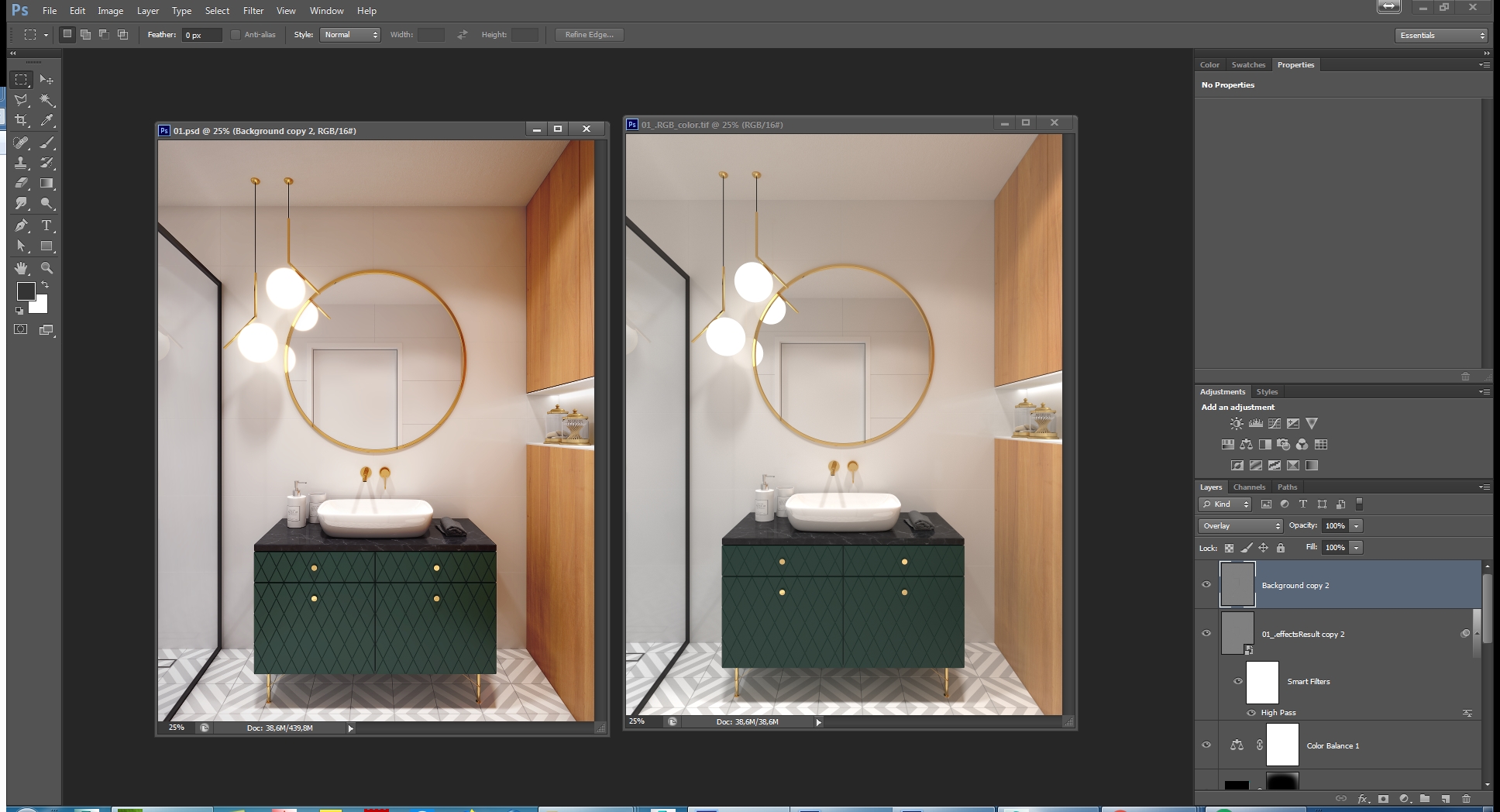
Task: Select the Pen tool
Action: click(22, 225)
